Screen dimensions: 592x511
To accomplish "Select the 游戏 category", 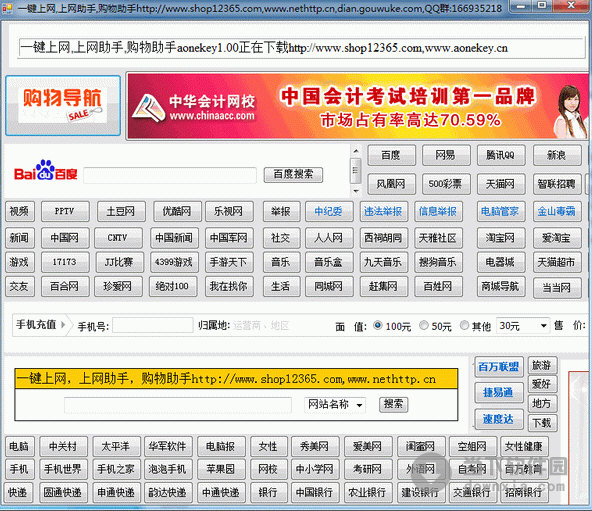I will (x=20, y=262).
